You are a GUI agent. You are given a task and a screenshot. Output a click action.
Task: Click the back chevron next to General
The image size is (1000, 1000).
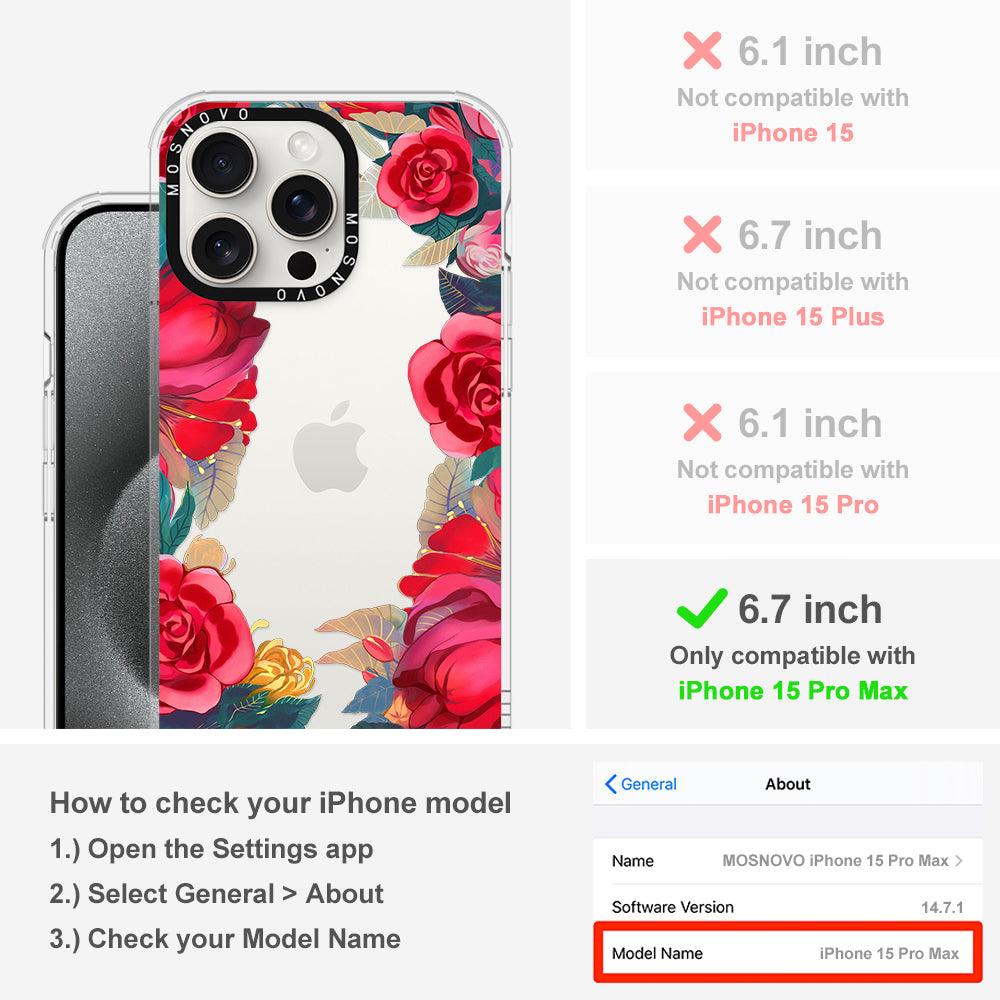pos(610,784)
